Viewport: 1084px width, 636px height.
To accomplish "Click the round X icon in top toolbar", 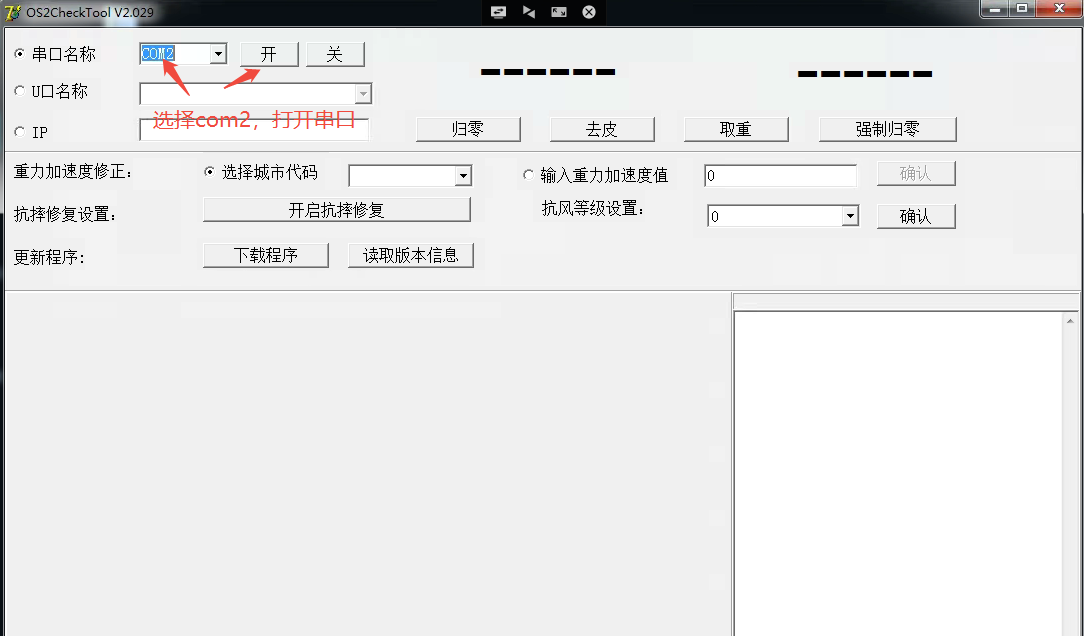I will (x=589, y=12).
